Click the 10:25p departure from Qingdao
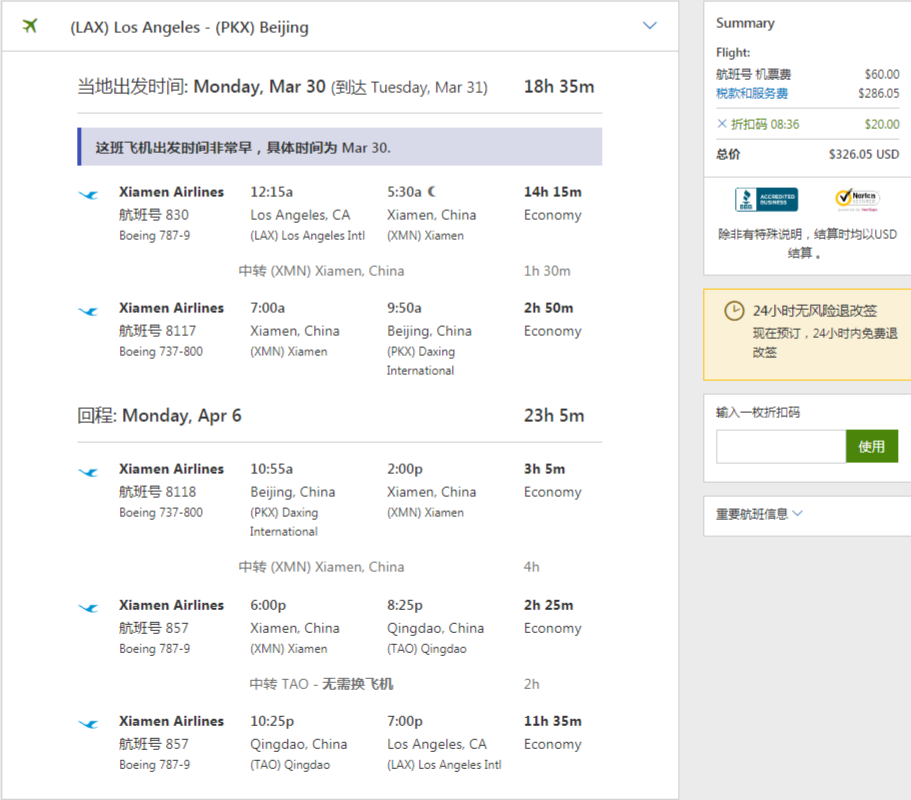Viewport: 911px width, 800px height. pyautogui.click(x=272, y=721)
